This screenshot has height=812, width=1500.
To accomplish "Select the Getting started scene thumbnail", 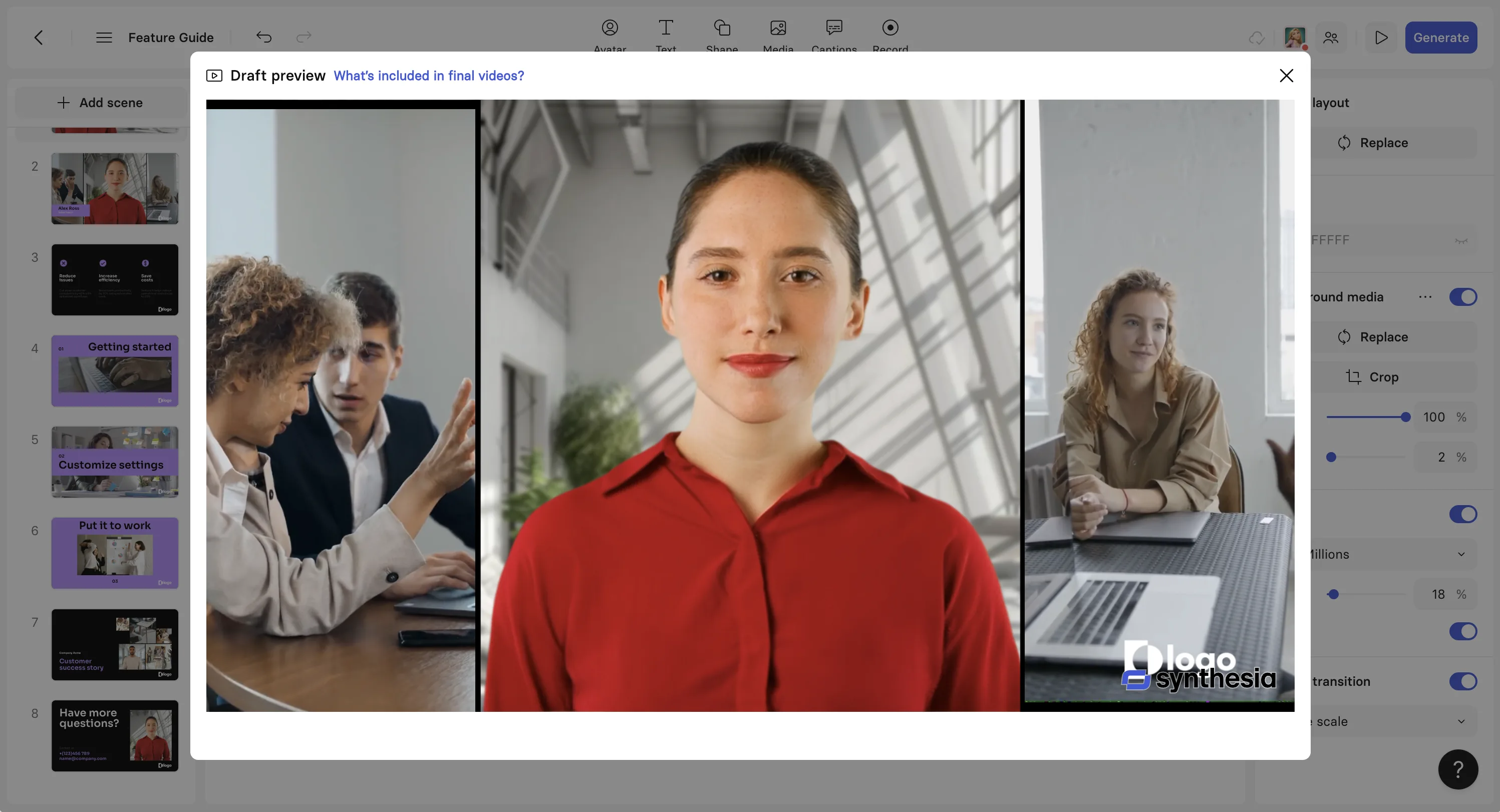I will (x=115, y=371).
